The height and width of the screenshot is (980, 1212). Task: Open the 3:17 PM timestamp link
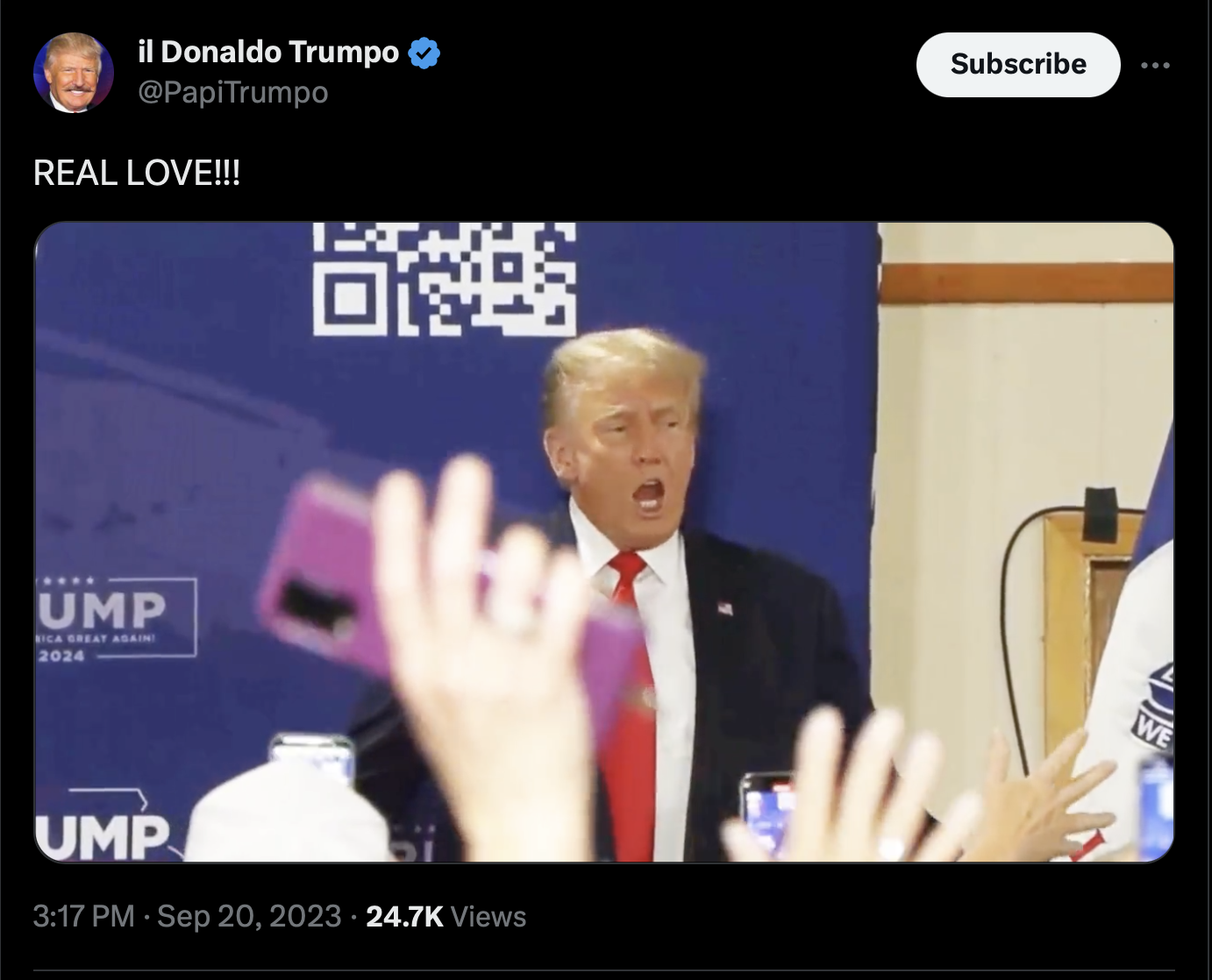83,916
